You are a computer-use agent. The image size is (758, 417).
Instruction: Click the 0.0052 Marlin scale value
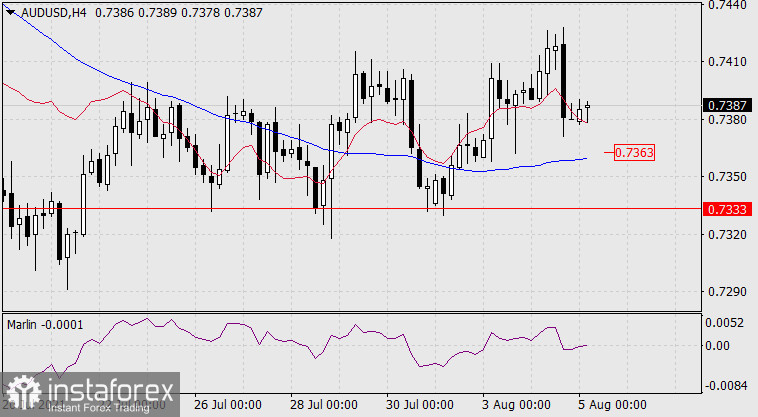click(725, 324)
